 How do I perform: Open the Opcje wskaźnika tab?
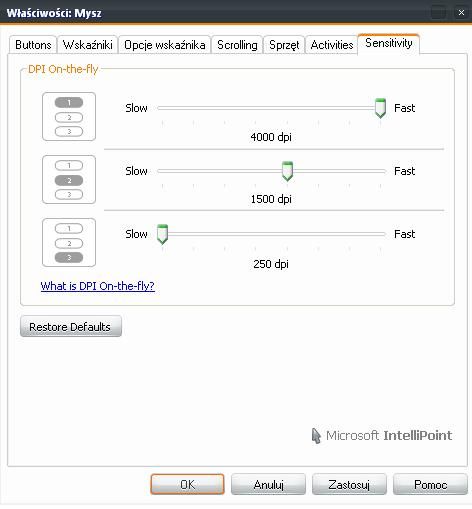coord(165,45)
